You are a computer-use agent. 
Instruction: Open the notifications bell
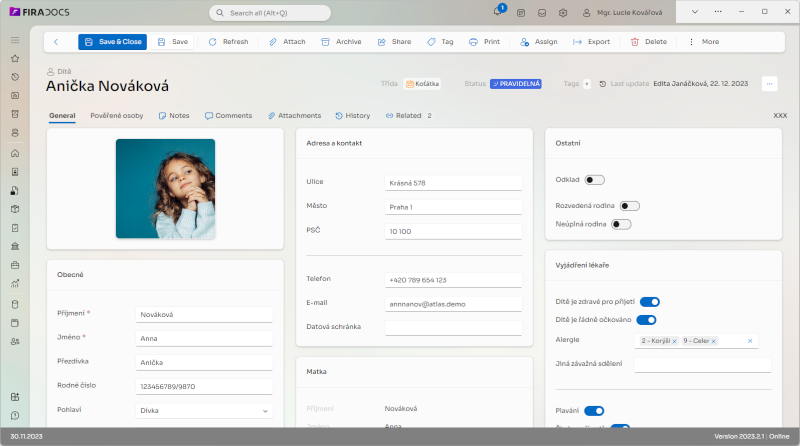point(497,12)
